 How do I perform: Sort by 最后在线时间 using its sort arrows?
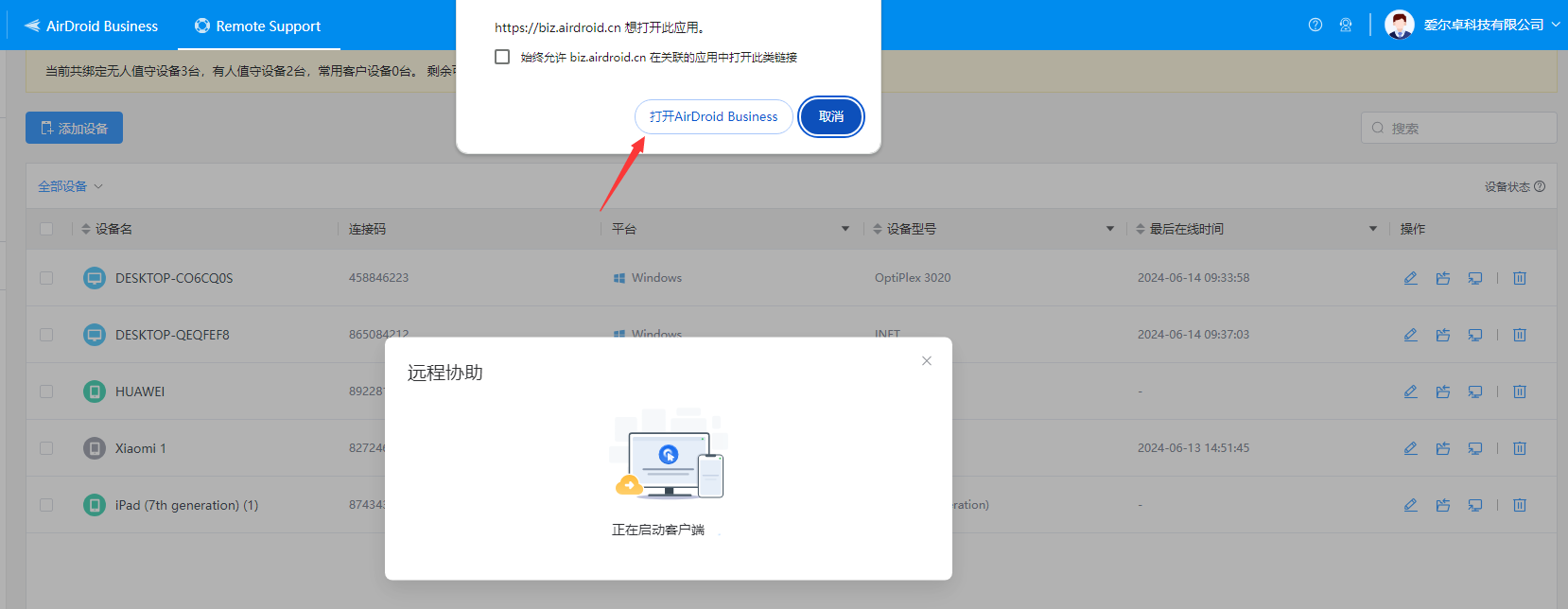(x=1141, y=229)
